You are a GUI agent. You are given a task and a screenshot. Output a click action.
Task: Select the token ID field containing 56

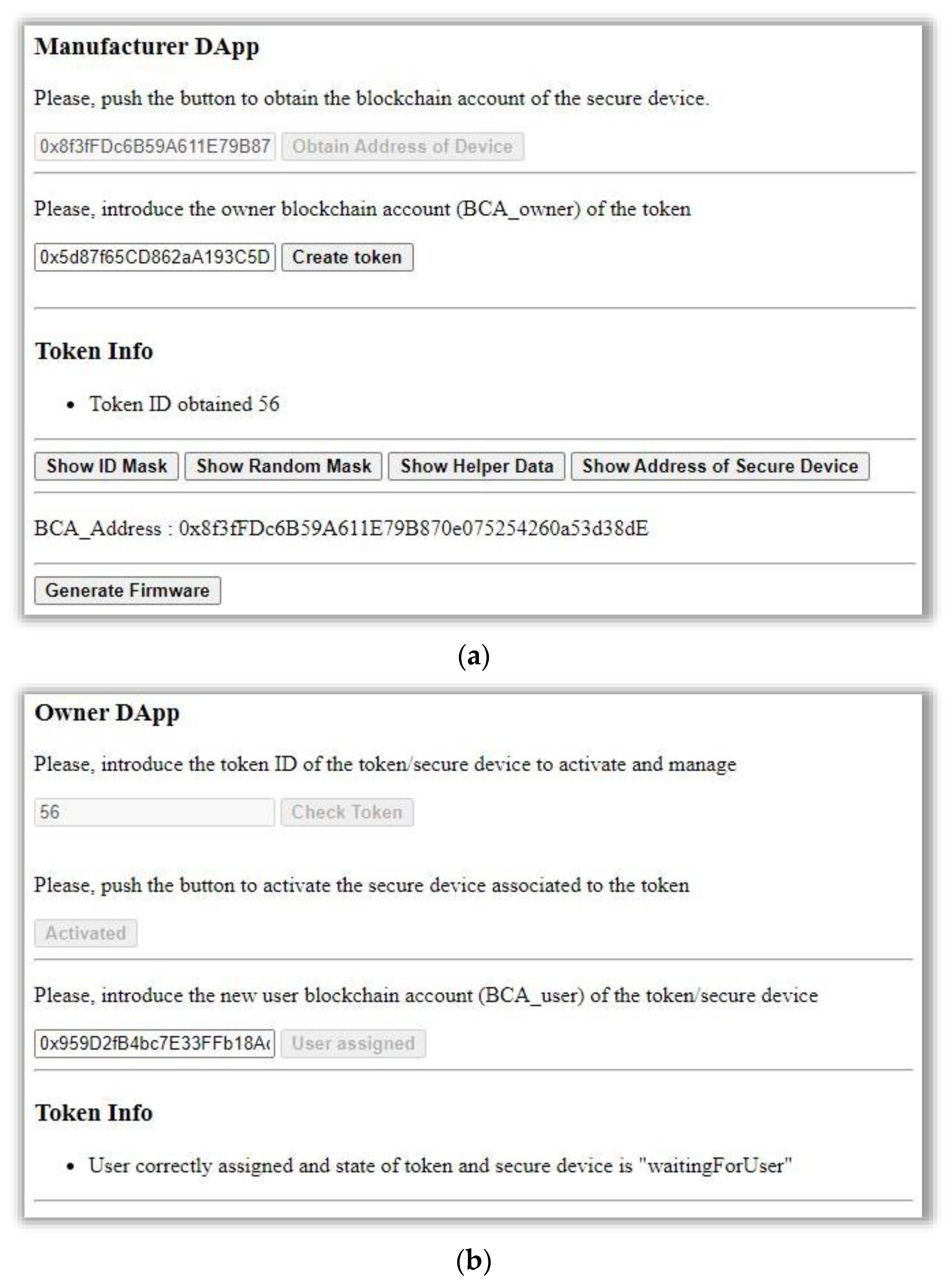tap(154, 812)
